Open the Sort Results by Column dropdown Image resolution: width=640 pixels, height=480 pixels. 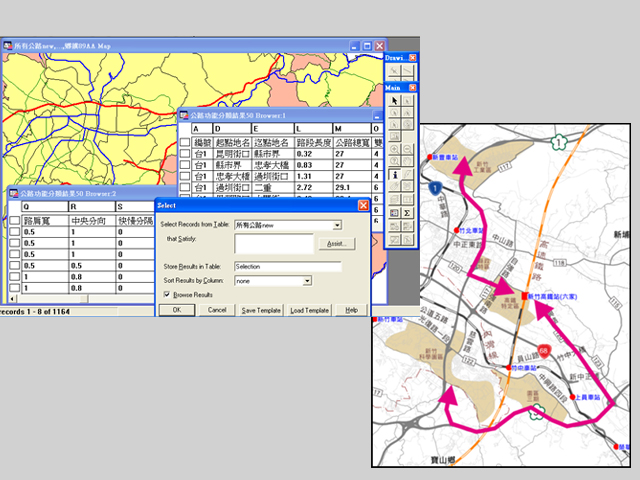pyautogui.click(x=307, y=281)
